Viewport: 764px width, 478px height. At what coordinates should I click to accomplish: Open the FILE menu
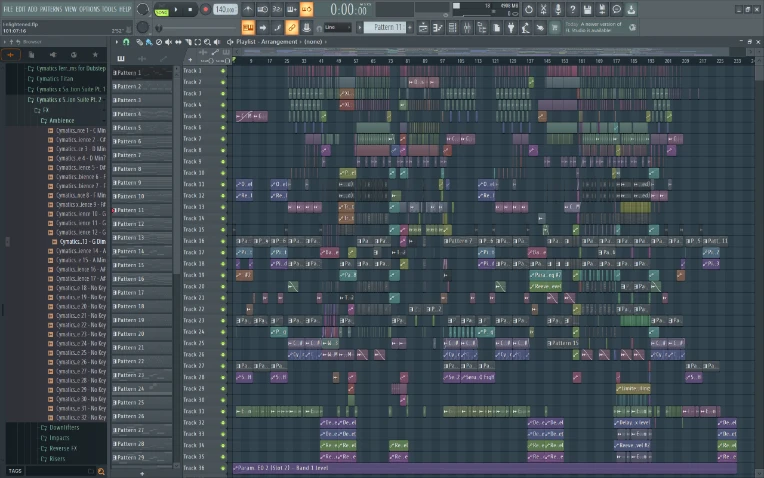point(8,9)
